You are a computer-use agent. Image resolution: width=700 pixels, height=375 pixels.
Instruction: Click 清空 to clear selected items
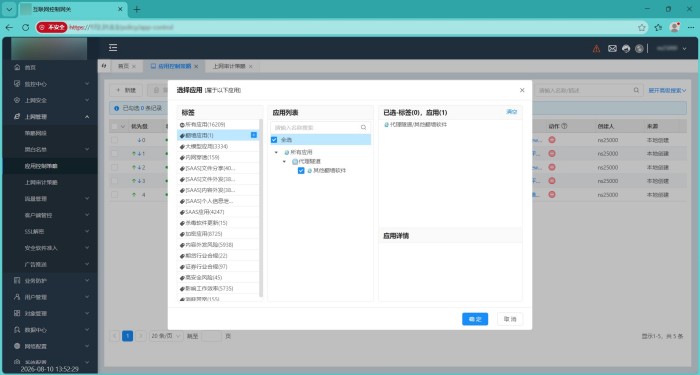tap(512, 112)
